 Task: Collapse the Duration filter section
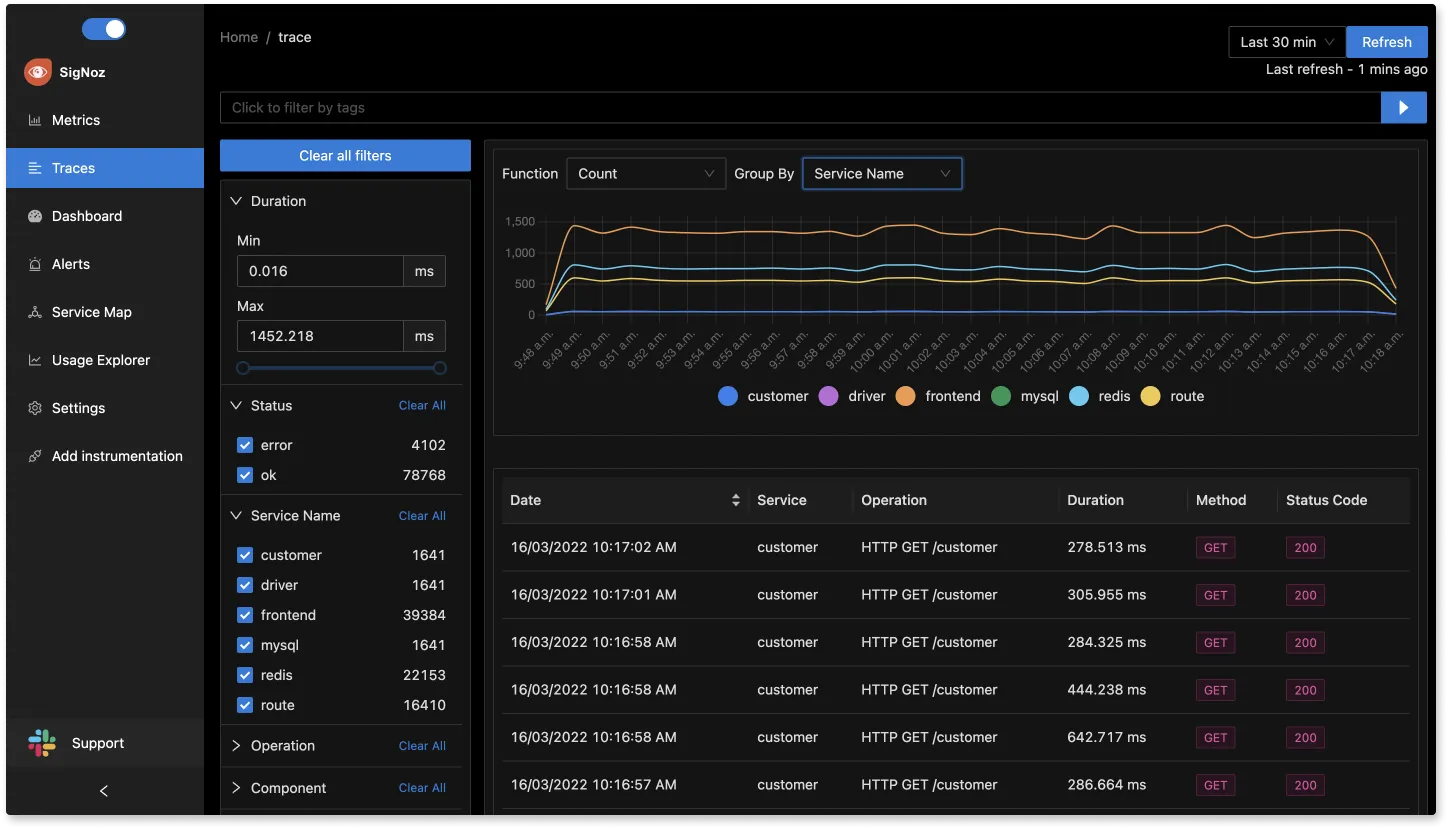point(235,201)
